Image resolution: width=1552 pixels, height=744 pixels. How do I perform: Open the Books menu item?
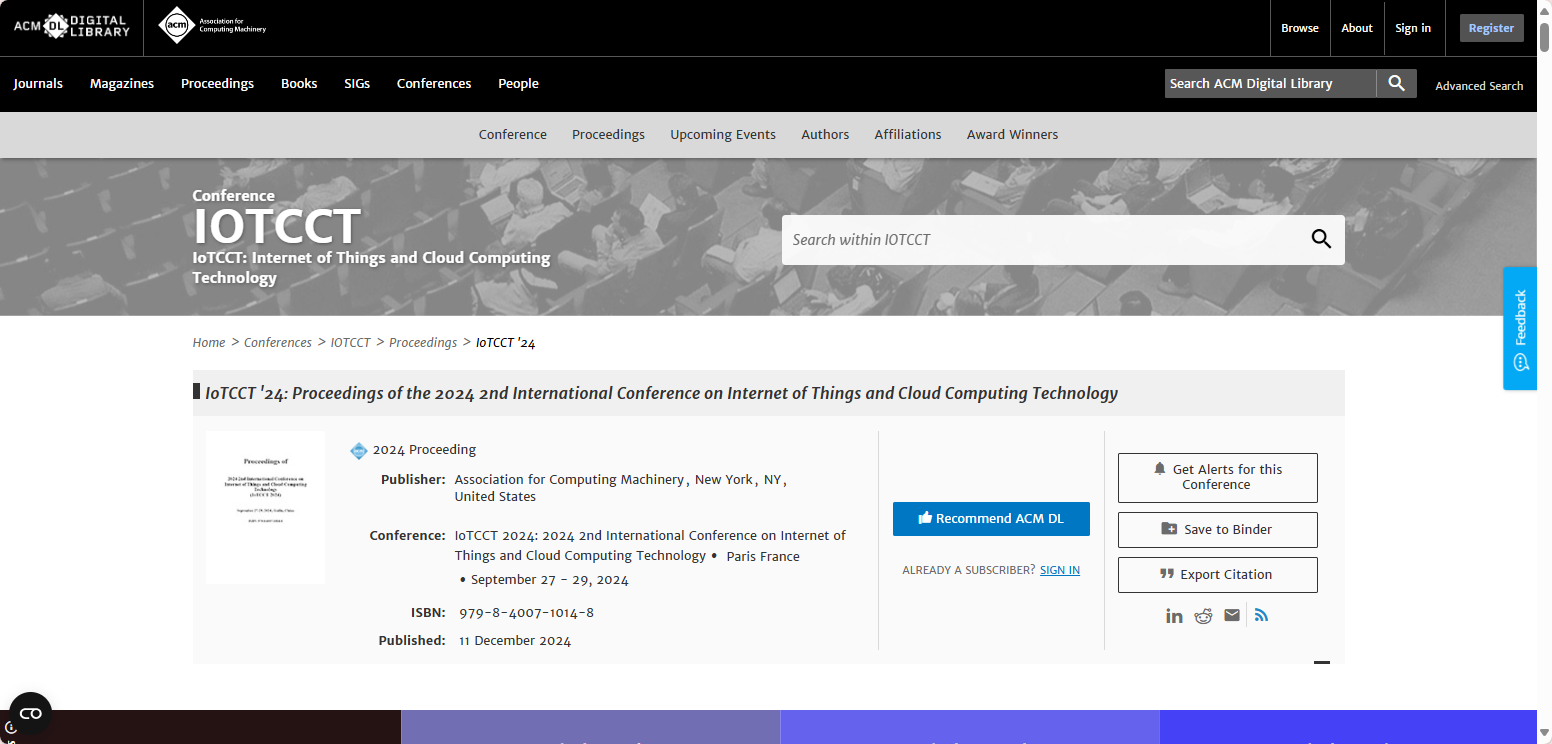tap(299, 84)
